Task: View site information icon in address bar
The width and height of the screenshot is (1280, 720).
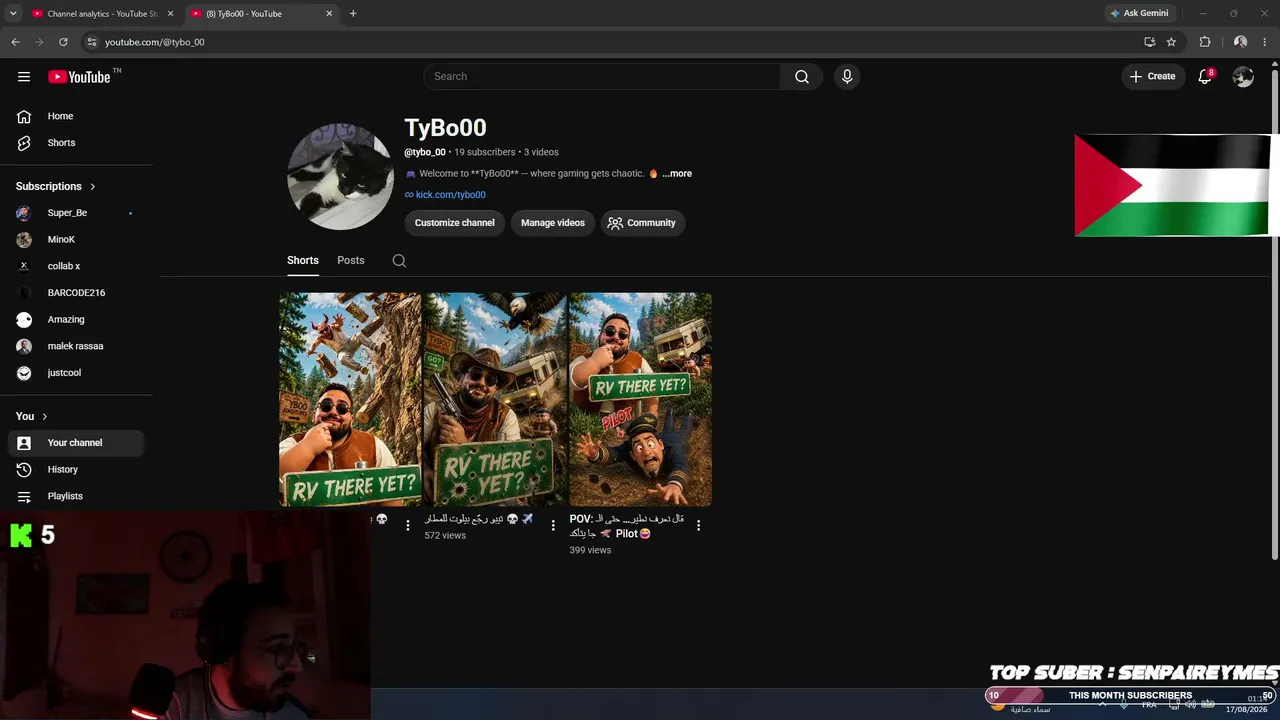Action: [x=92, y=42]
